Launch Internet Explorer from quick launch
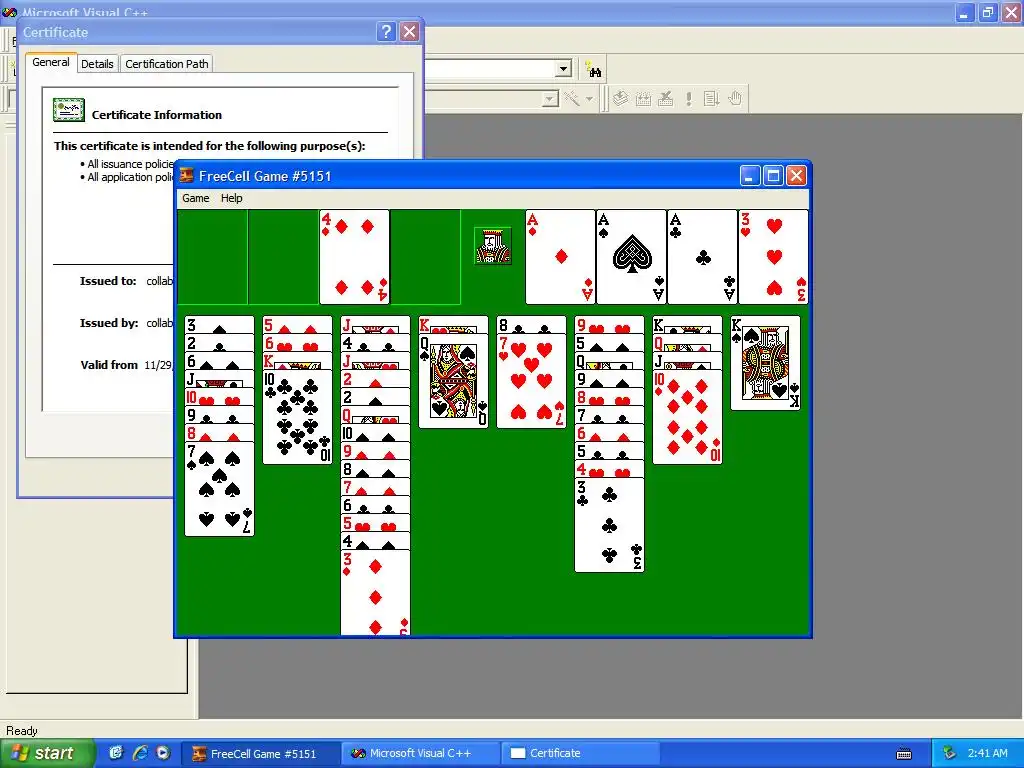Screen dimensions: 1024x768 140,753
